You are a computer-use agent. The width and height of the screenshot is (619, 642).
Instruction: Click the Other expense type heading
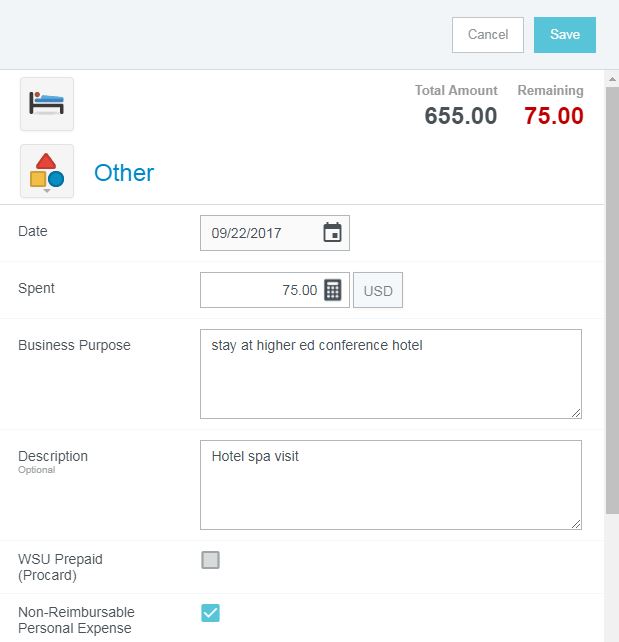124,173
